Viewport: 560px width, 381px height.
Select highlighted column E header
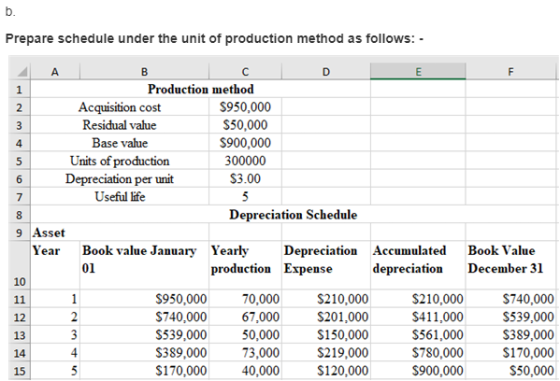click(x=418, y=72)
